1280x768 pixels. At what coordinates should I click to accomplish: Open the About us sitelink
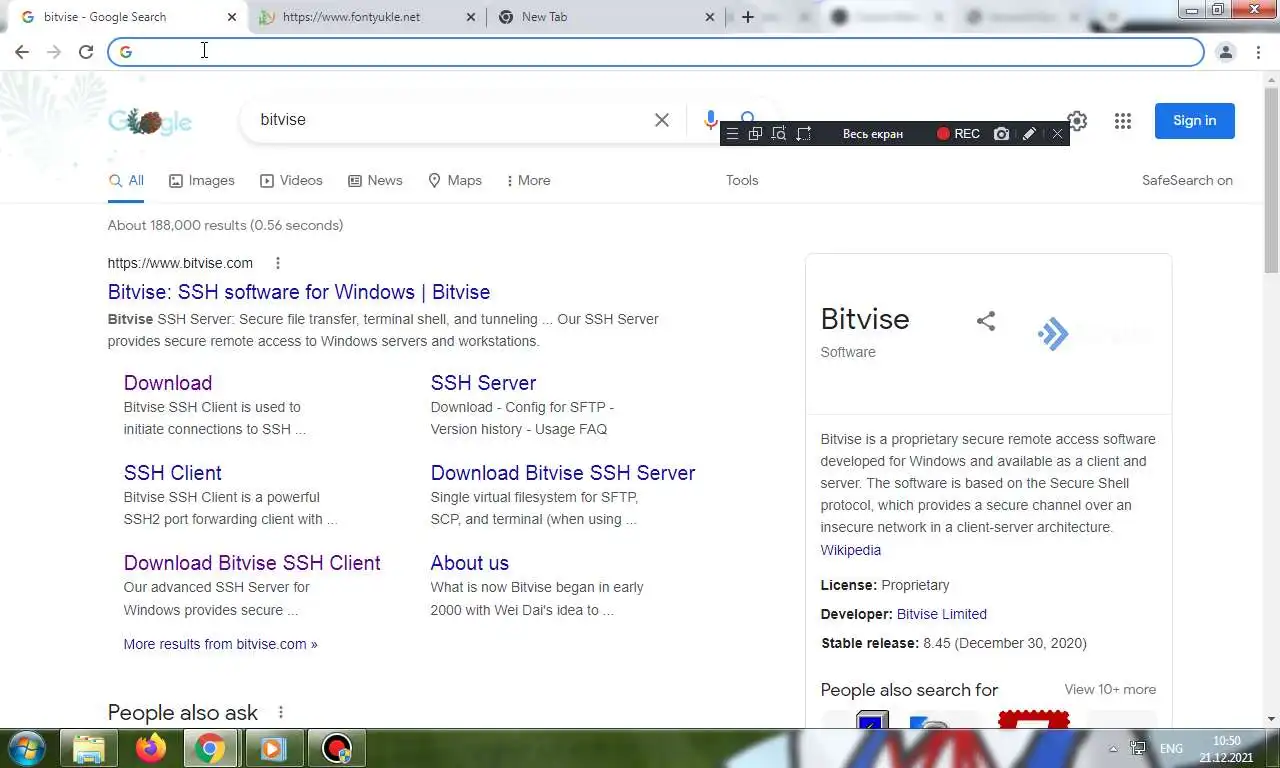470,563
